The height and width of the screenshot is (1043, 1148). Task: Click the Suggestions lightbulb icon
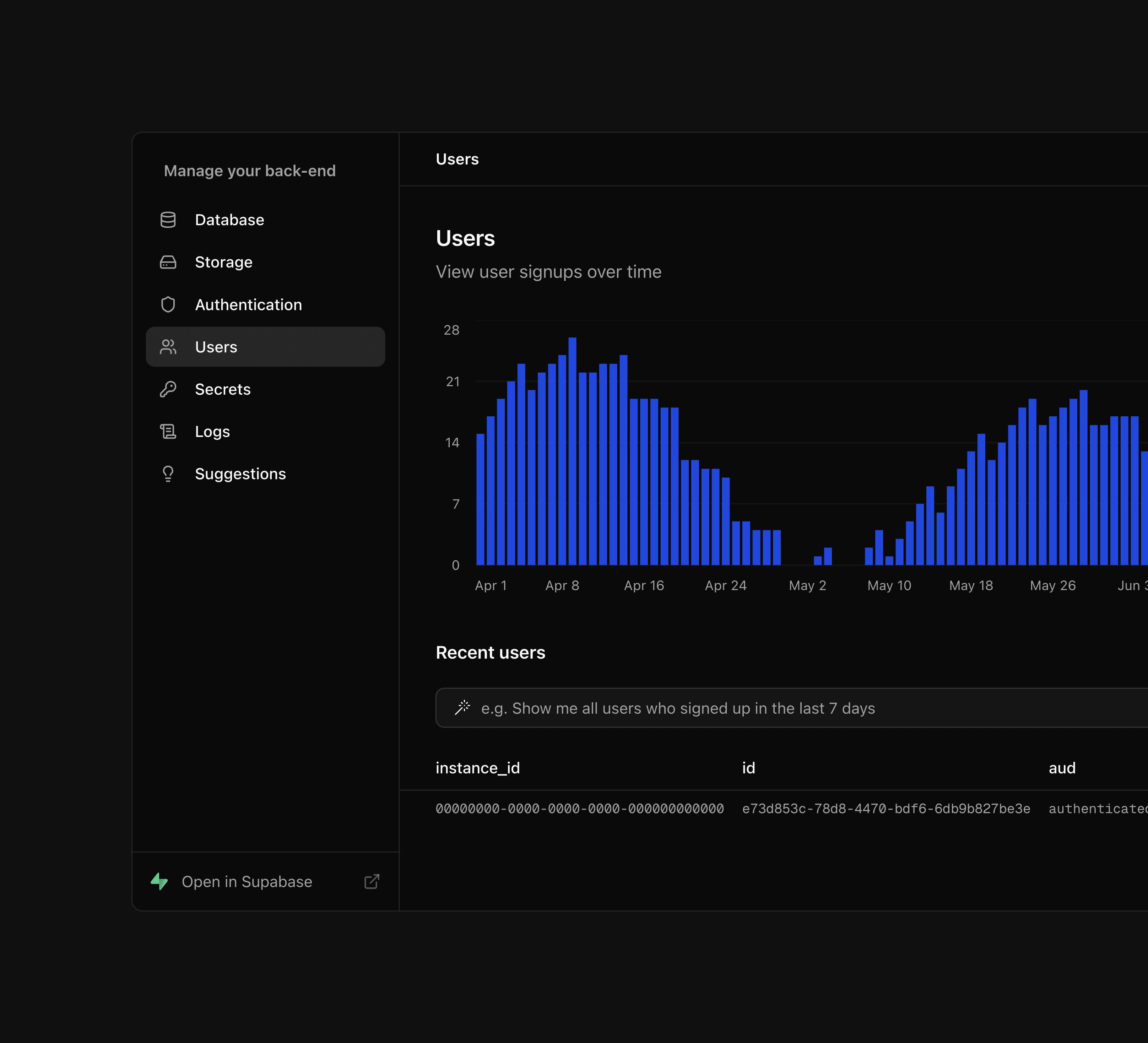[x=168, y=474]
